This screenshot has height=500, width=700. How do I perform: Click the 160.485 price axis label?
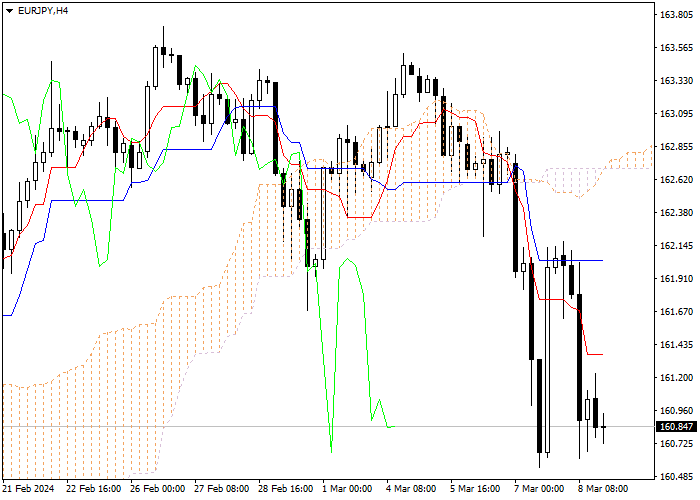(x=676, y=477)
